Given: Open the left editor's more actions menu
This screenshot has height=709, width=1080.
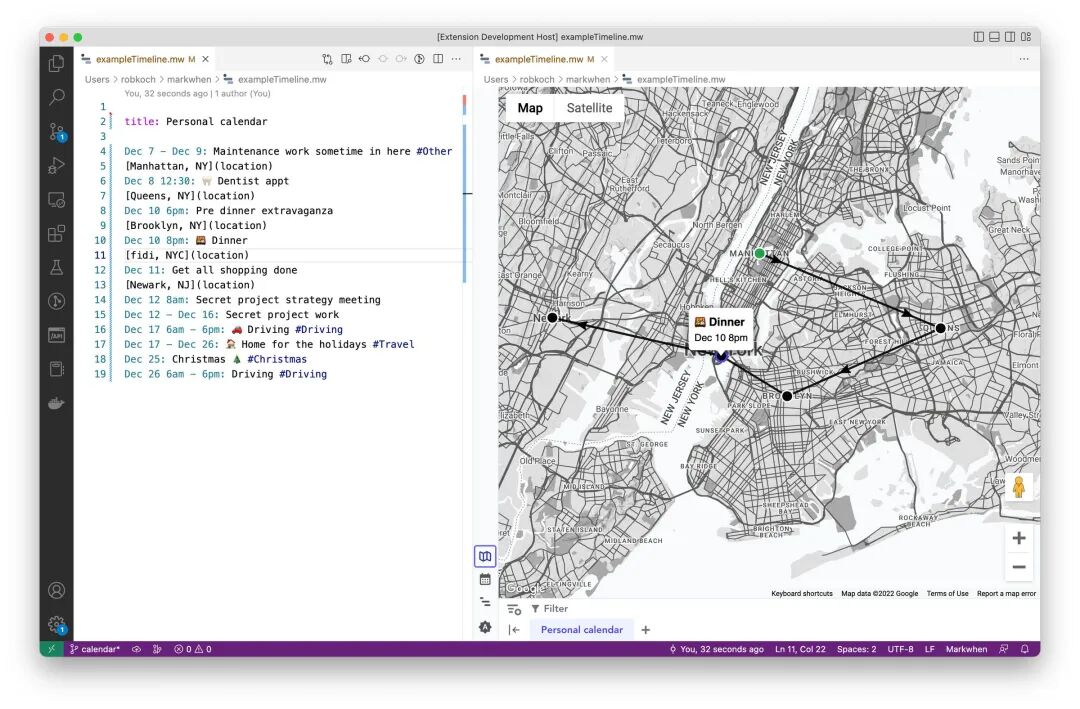Looking at the screenshot, I should 456,59.
